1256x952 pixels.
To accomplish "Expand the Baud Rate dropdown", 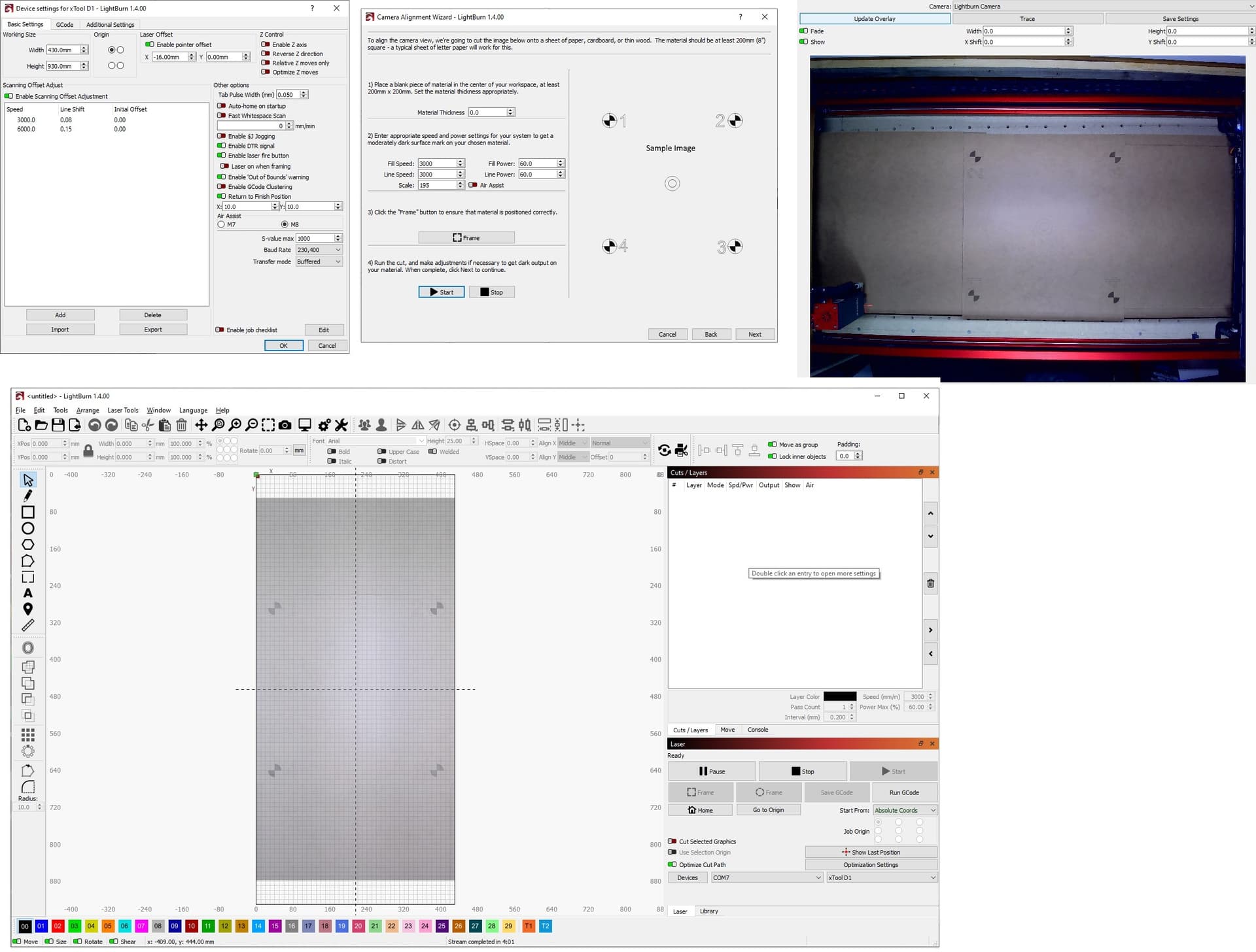I will 319,250.
